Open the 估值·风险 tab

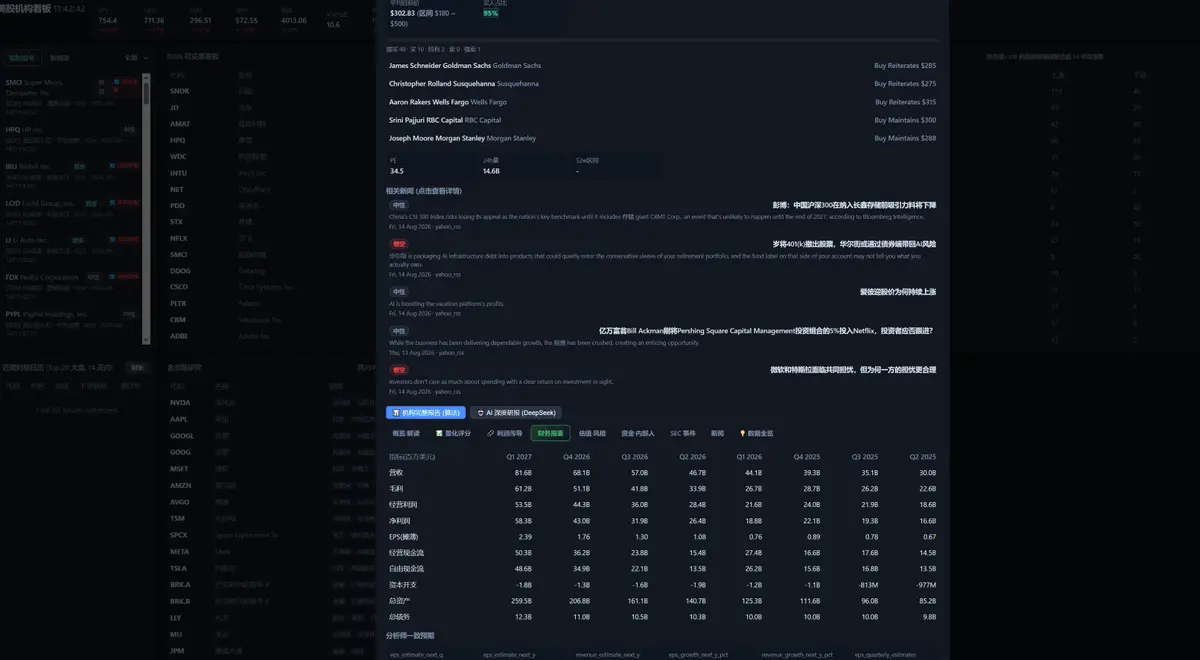click(x=592, y=433)
